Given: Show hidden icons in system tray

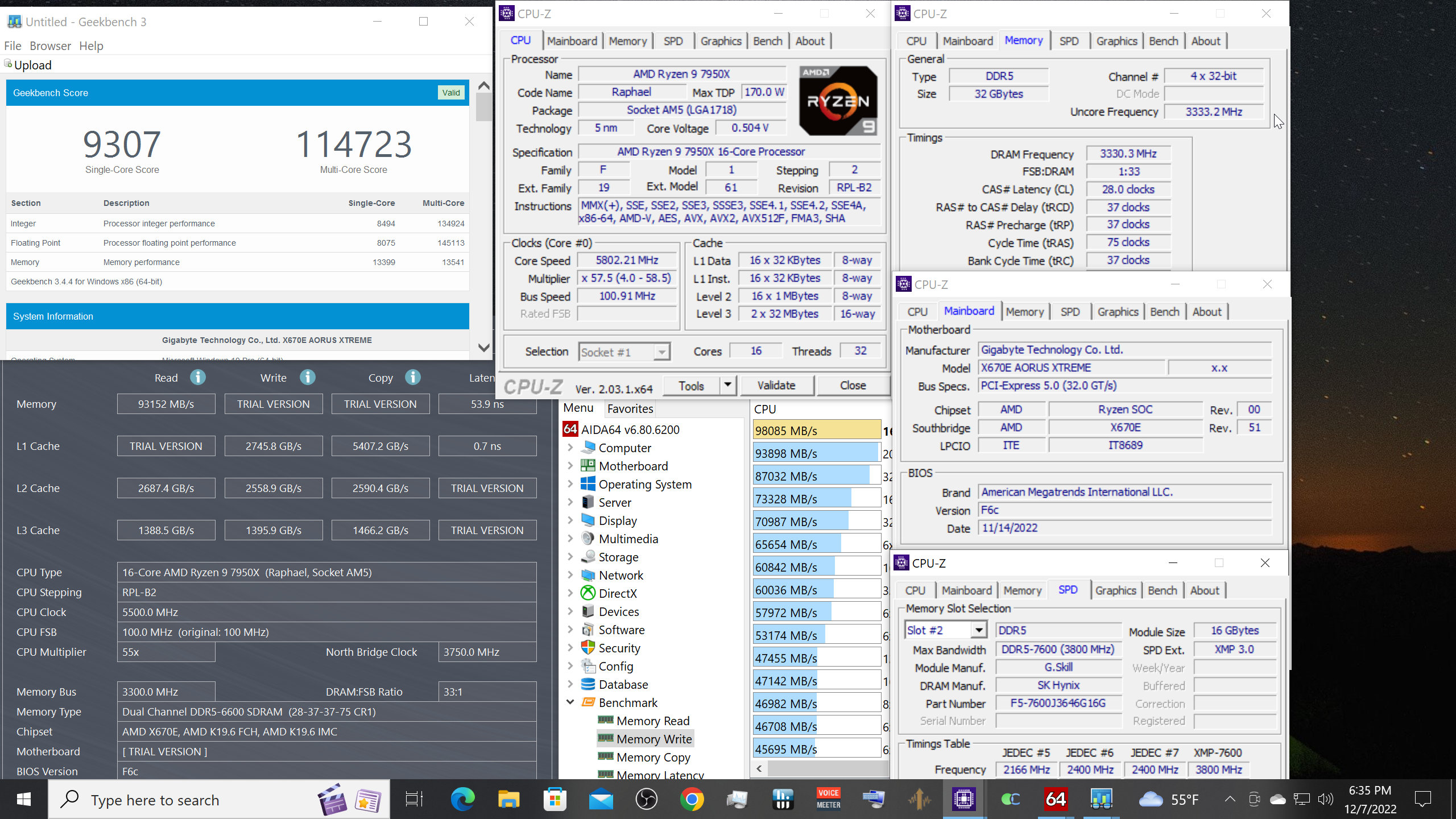Looking at the screenshot, I should pos(1230,800).
